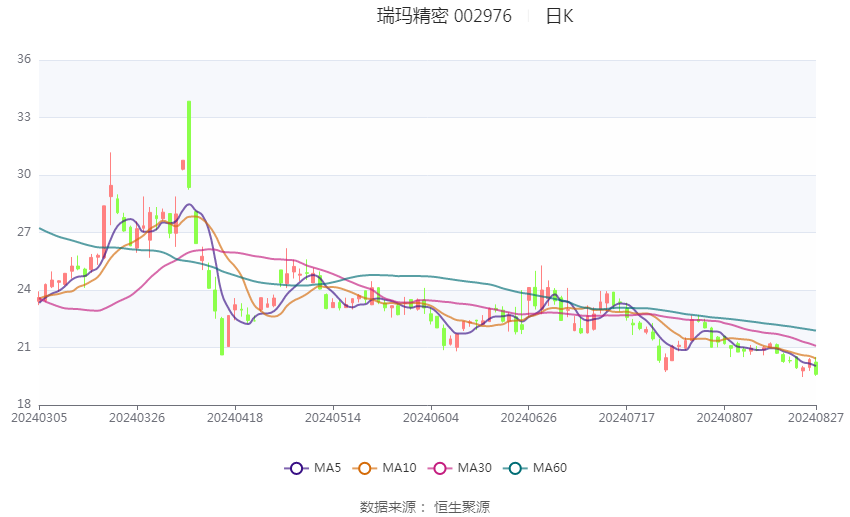850x517 pixels.
Task: Click the y-axis value 36
Action: (24, 59)
